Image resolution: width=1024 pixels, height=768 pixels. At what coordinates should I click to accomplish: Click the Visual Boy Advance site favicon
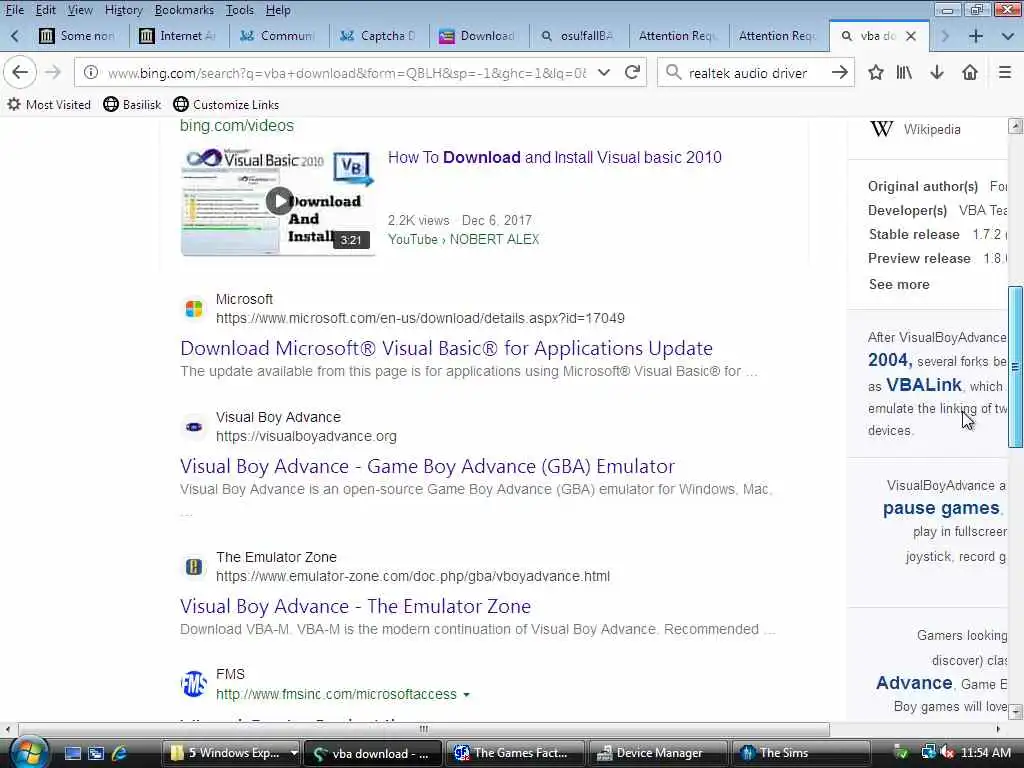(x=194, y=426)
